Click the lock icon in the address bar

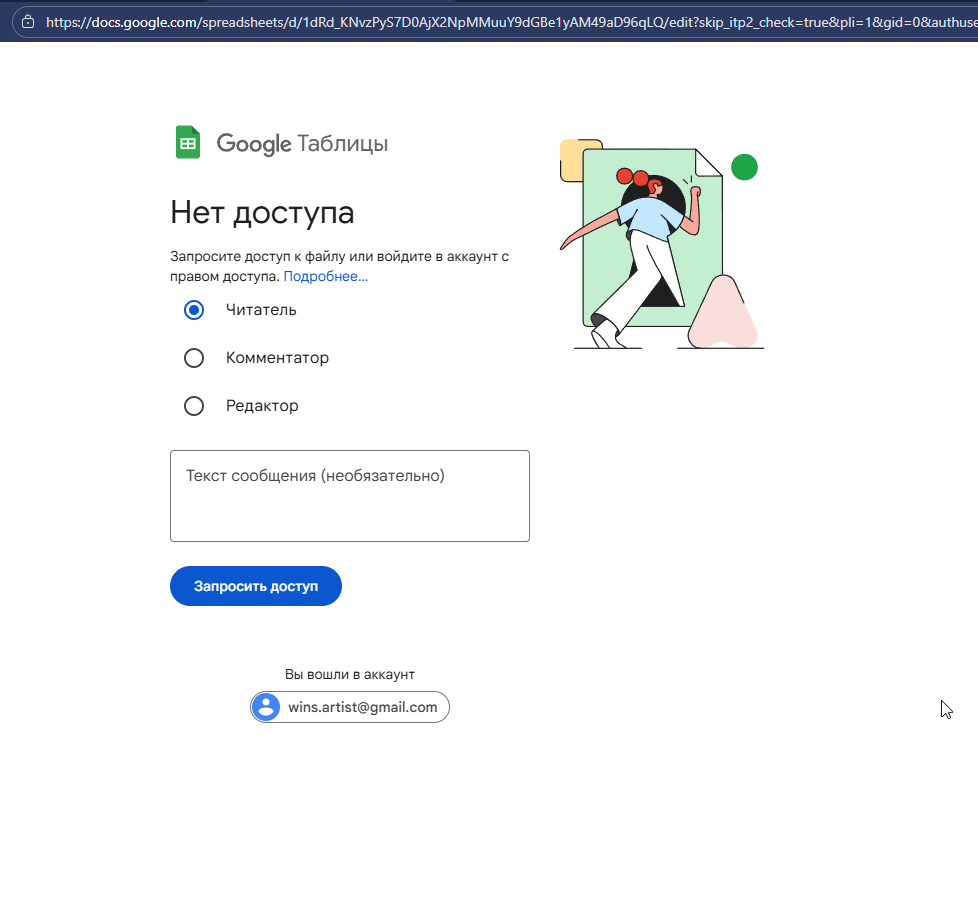[x=28, y=22]
